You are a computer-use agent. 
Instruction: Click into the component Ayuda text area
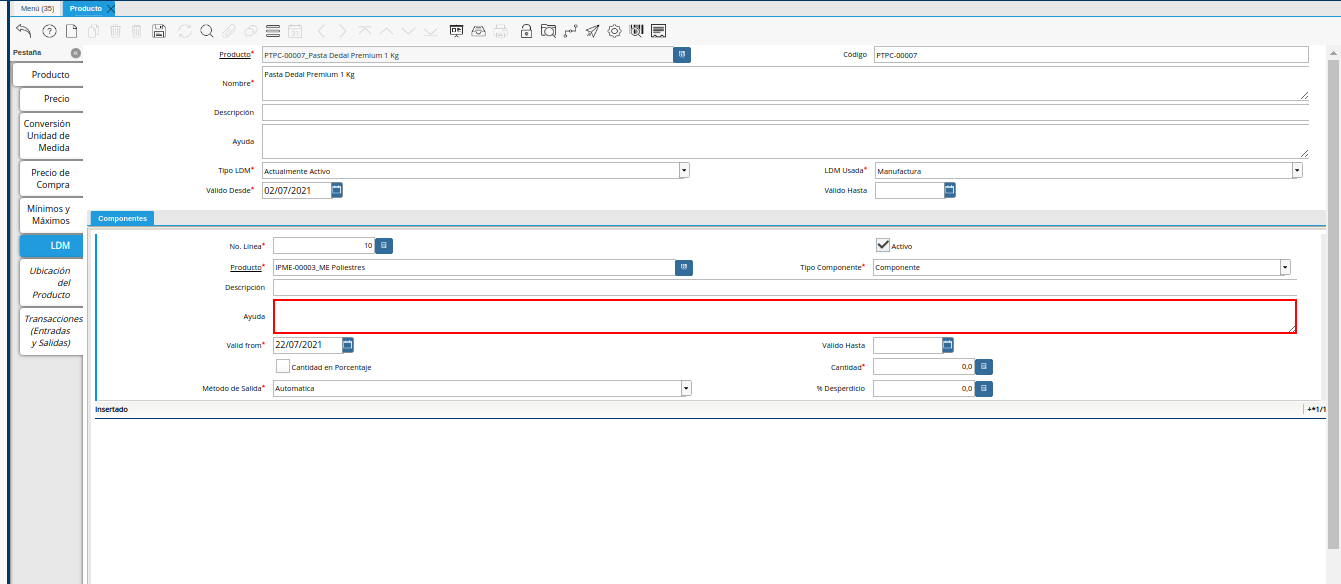pyautogui.click(x=785, y=316)
